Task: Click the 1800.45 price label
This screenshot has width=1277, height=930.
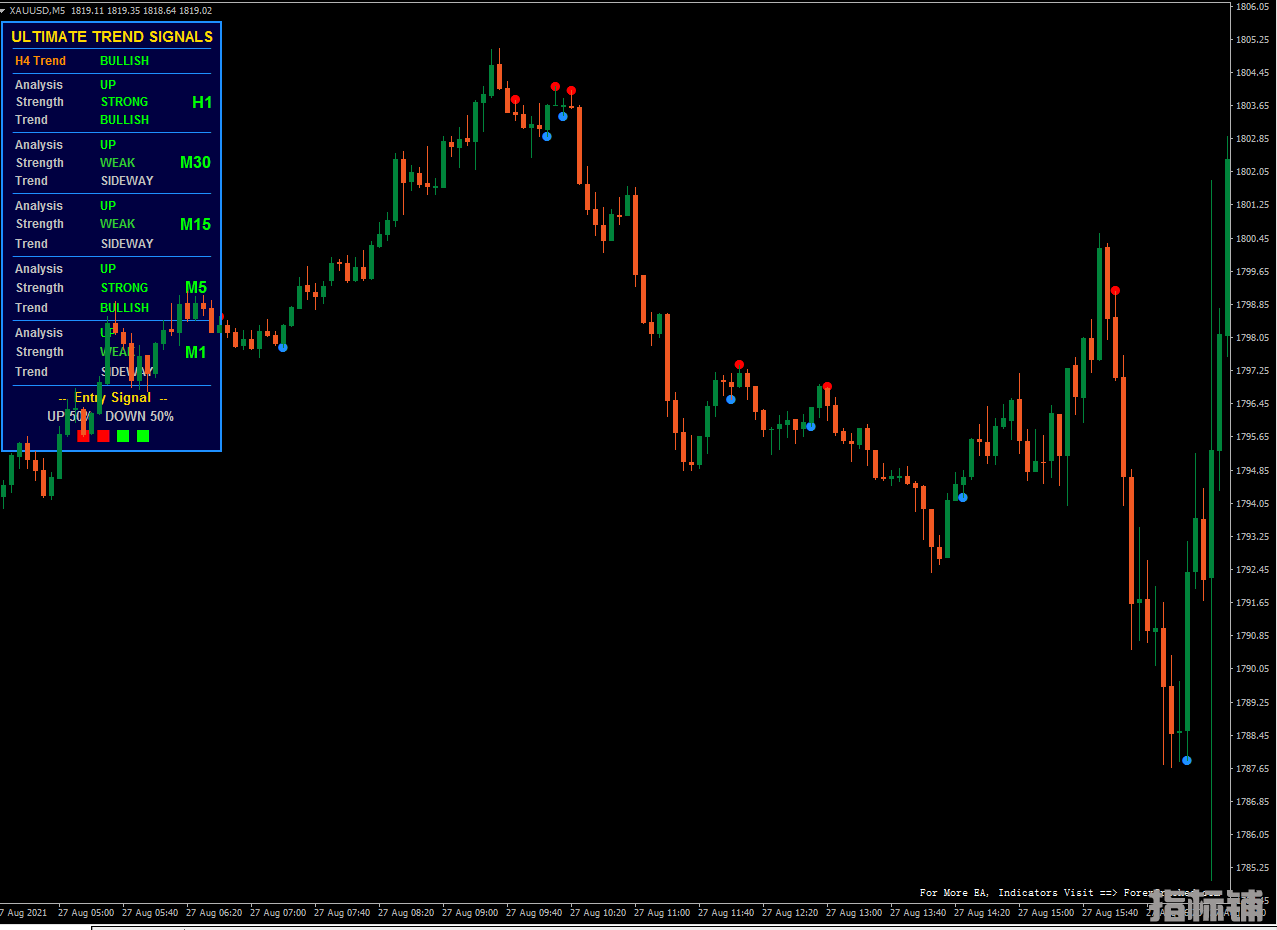Action: [x=1252, y=238]
